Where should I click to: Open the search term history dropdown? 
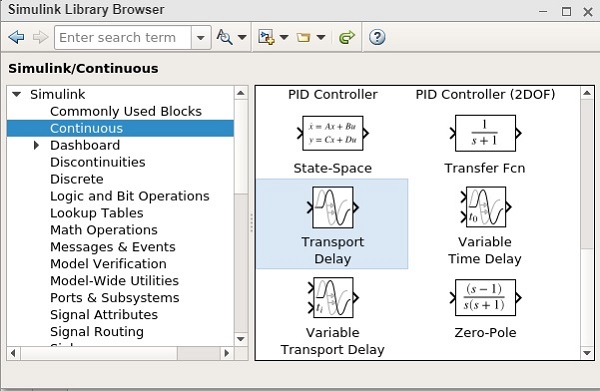click(201, 37)
